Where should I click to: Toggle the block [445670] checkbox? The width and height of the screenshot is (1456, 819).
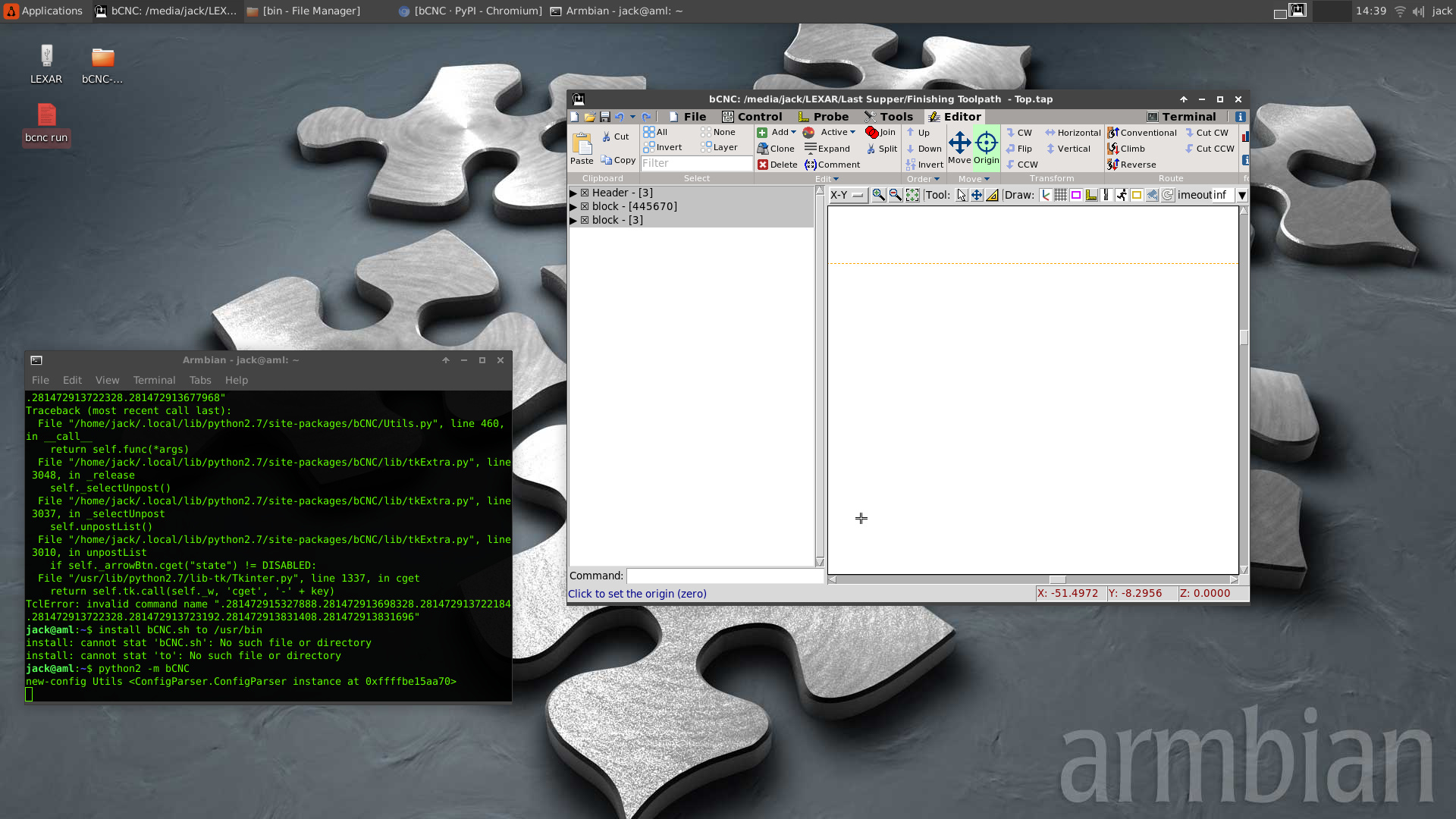(585, 206)
